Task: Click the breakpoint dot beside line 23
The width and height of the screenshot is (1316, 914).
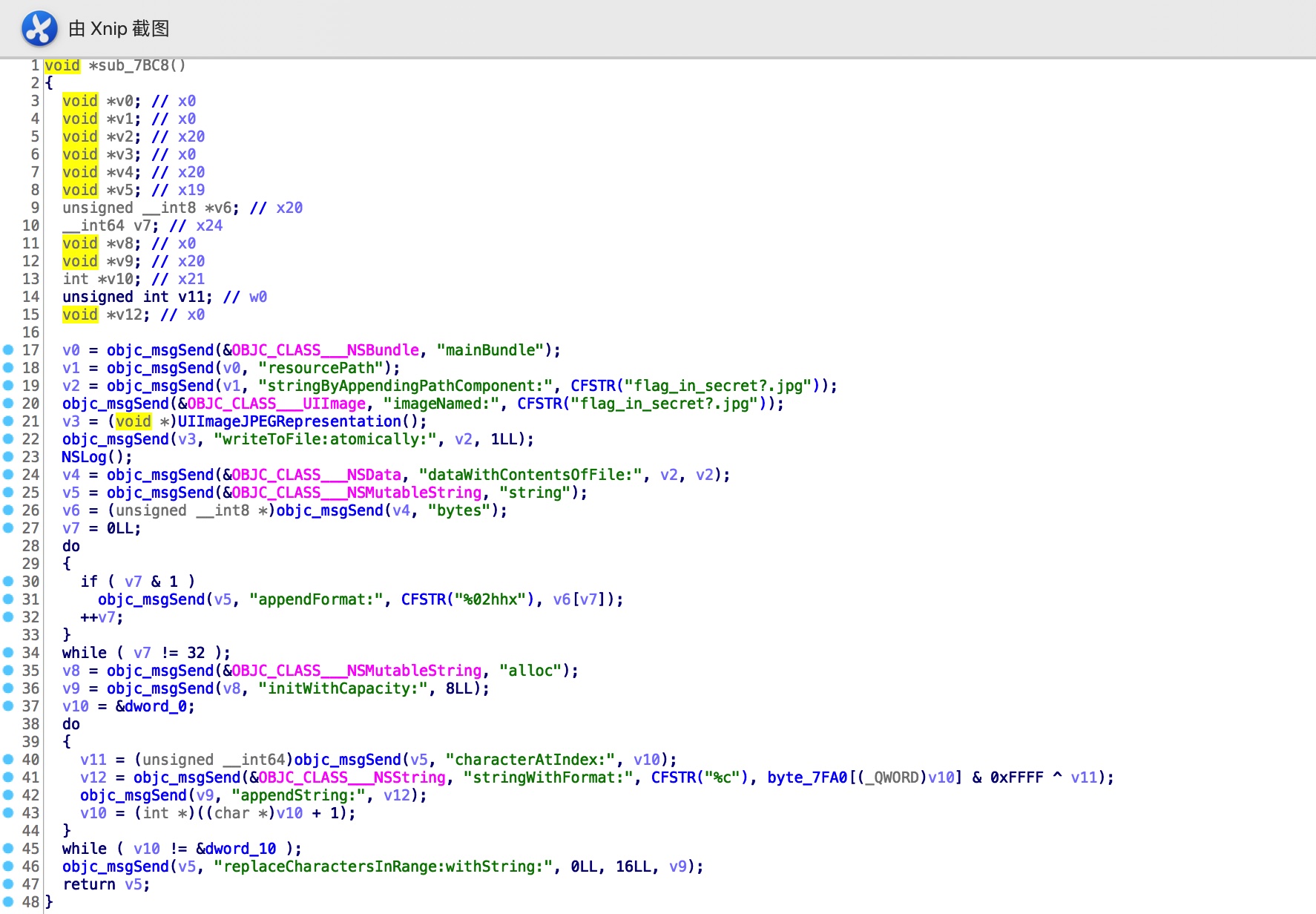Action: [8, 457]
